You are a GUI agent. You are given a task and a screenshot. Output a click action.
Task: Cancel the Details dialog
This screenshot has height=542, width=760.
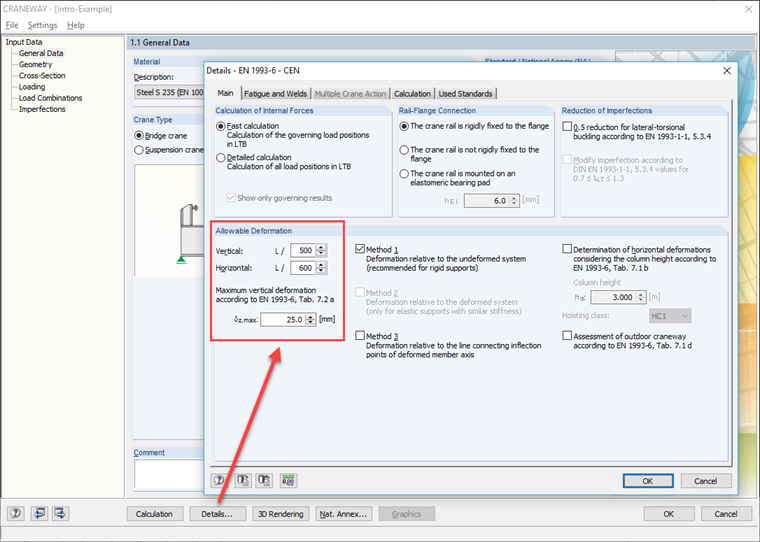pyautogui.click(x=706, y=481)
